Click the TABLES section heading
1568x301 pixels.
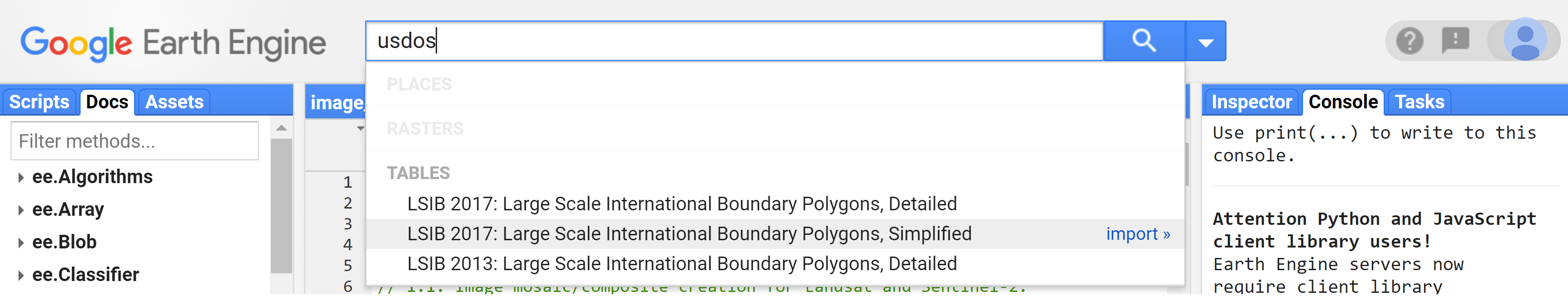pos(418,173)
